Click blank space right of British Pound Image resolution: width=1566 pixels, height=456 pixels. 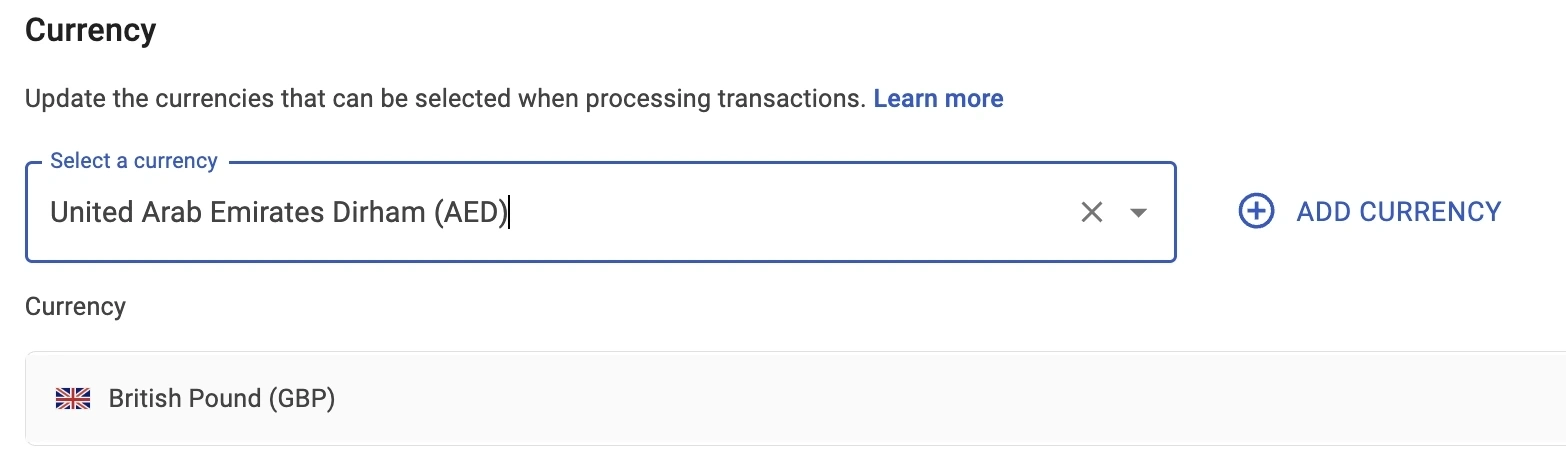[x=900, y=399]
